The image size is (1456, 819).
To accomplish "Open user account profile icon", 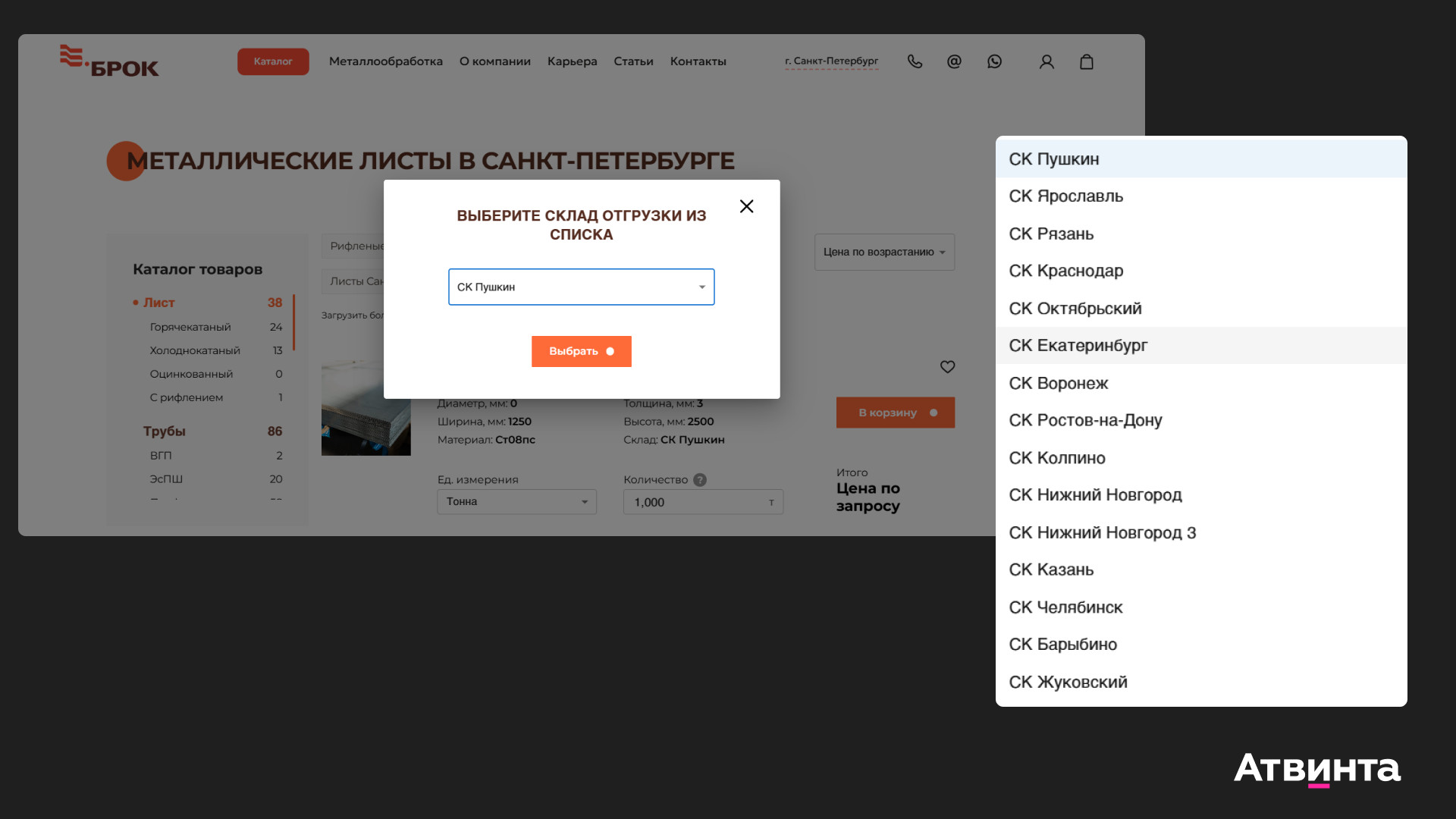I will (x=1046, y=62).
